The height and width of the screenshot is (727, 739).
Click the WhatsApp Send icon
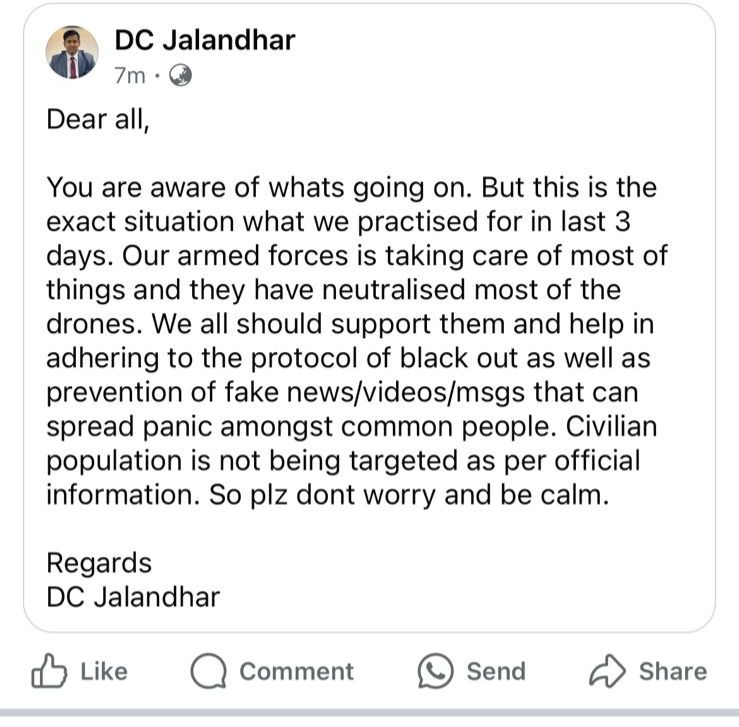point(436,671)
